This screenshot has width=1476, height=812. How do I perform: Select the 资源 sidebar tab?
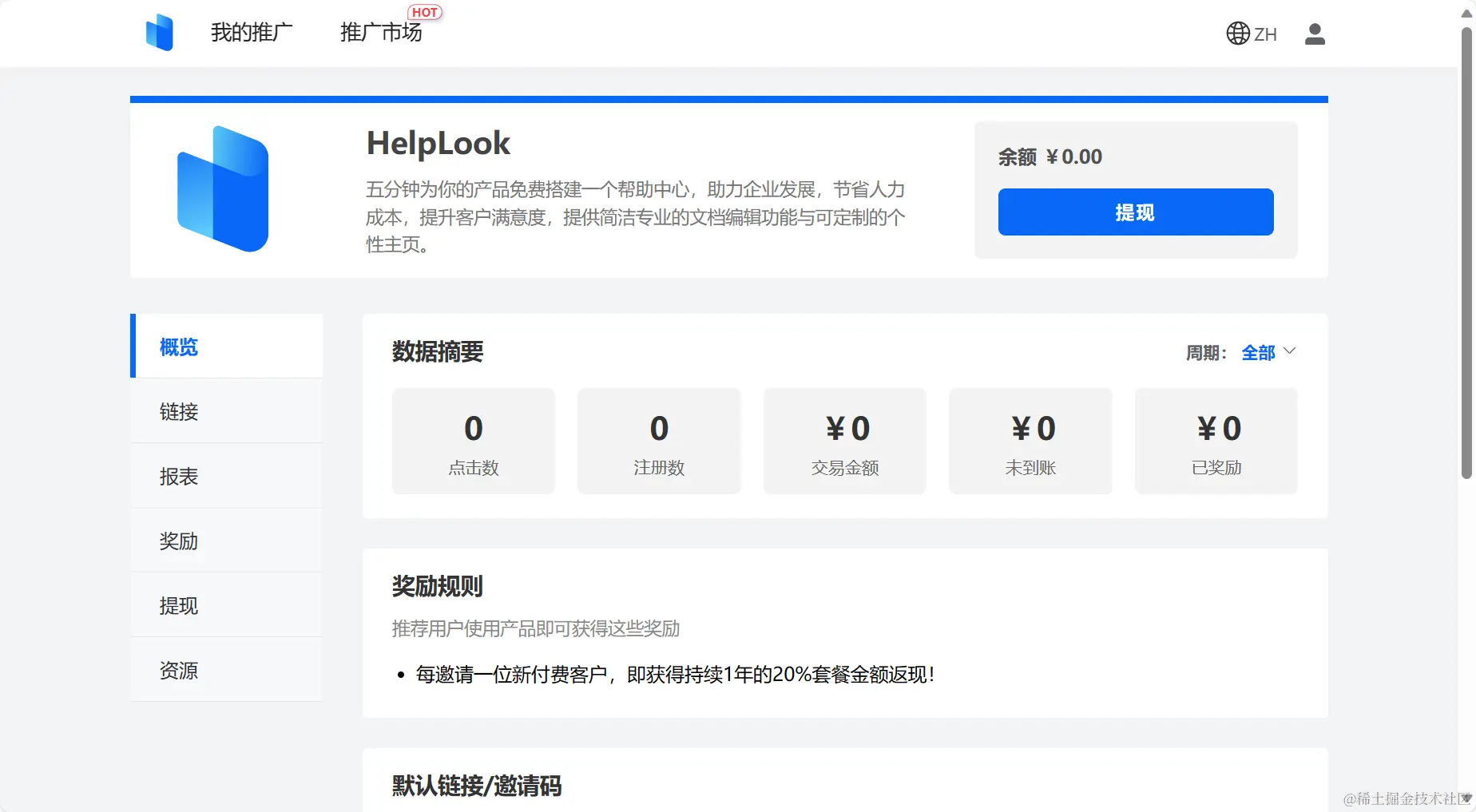(227, 670)
